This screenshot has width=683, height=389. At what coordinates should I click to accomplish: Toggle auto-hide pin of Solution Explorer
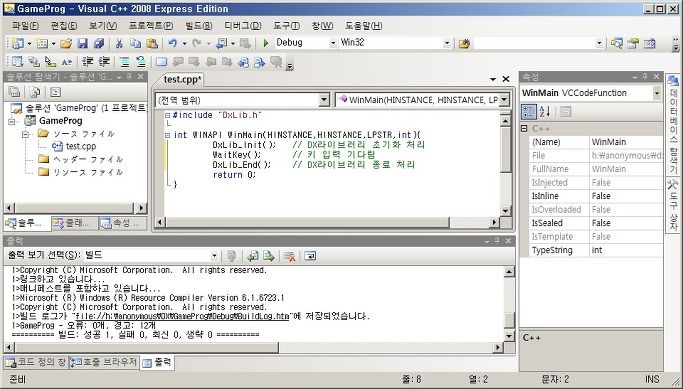tap(129, 77)
